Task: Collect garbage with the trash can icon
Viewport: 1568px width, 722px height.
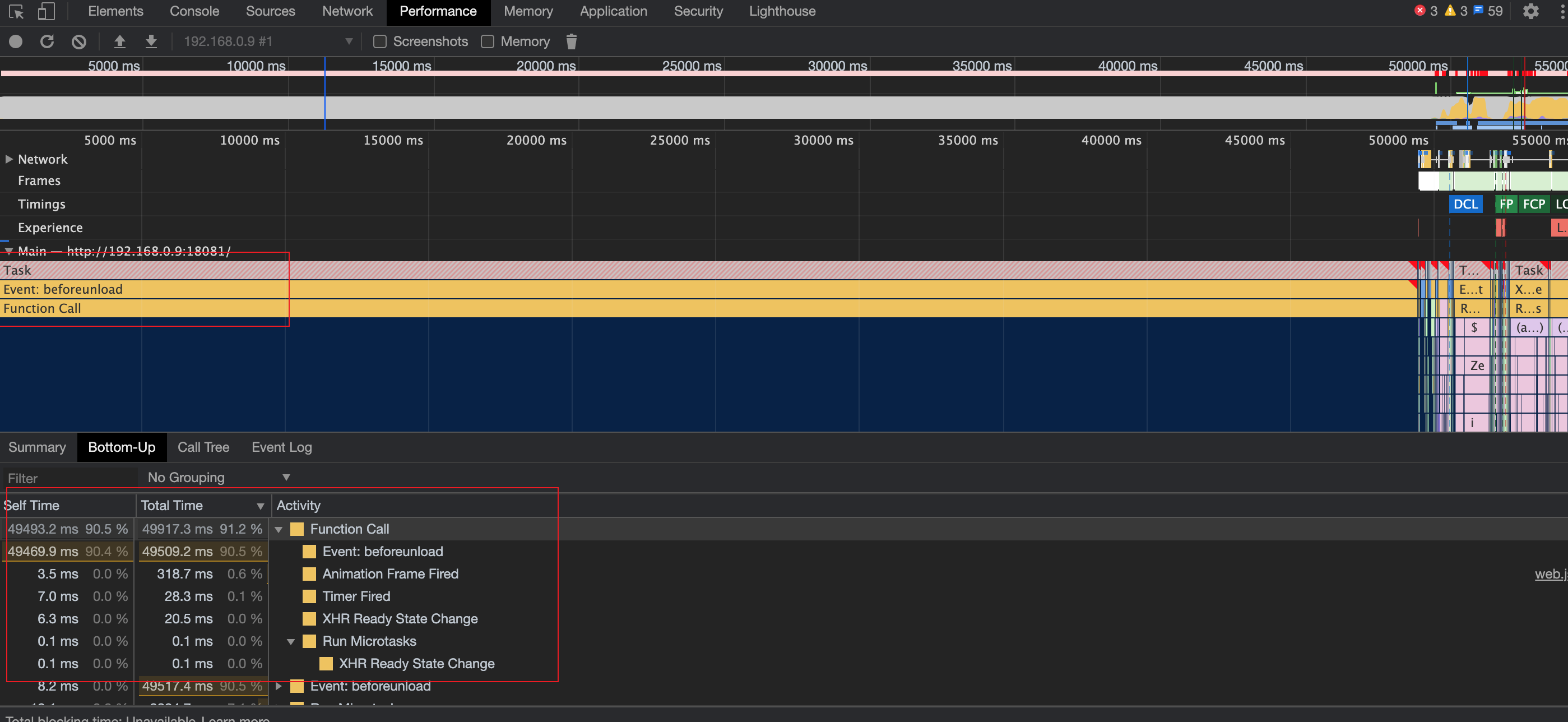Action: tap(571, 41)
